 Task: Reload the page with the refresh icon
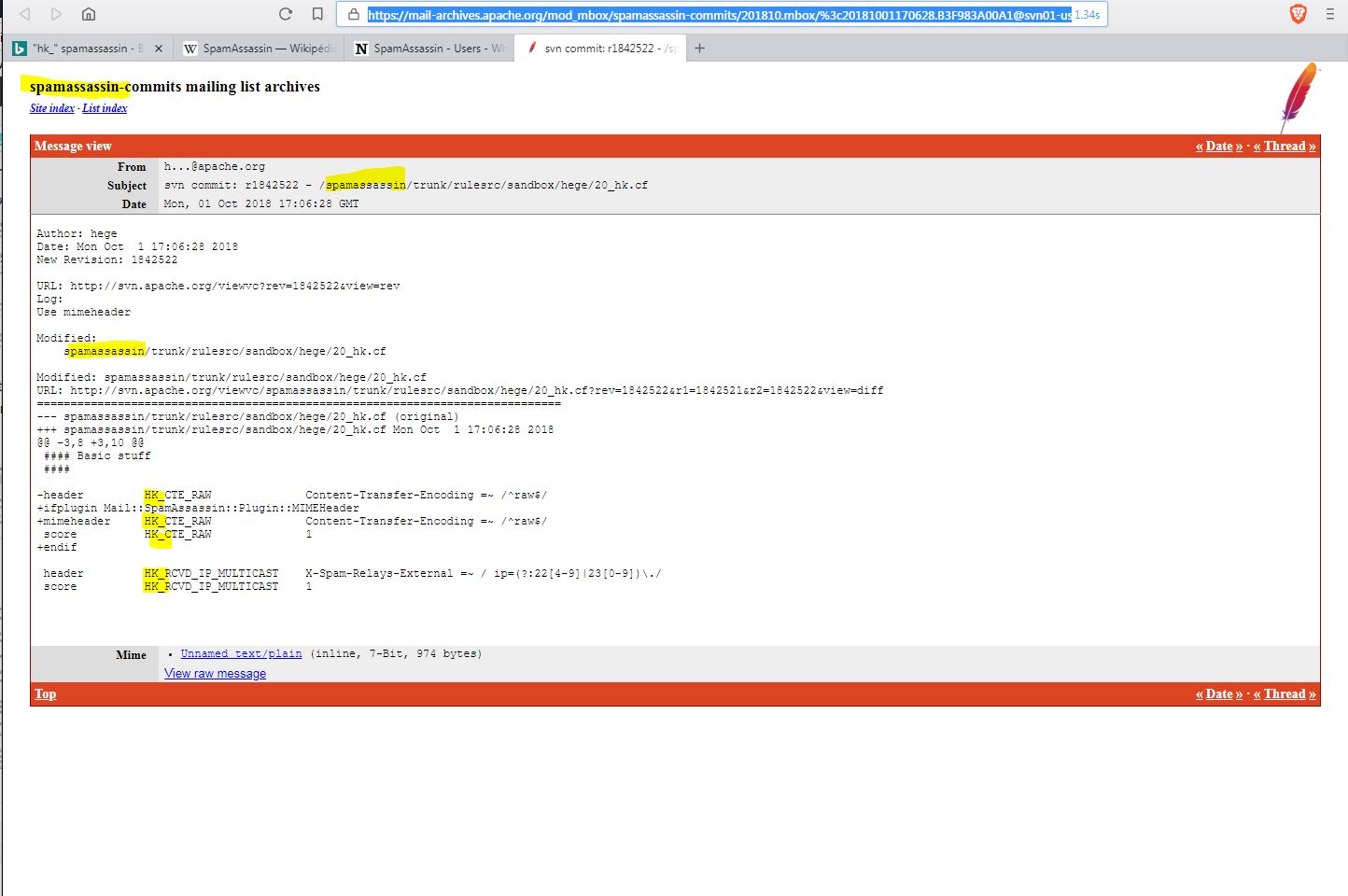[x=286, y=14]
